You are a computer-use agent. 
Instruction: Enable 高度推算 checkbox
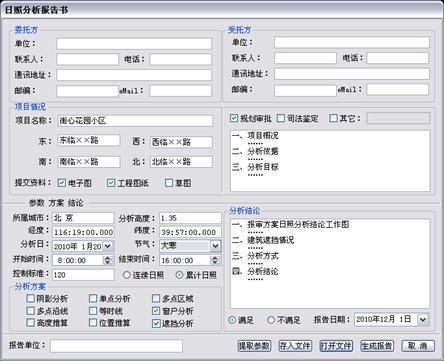pos(31,323)
